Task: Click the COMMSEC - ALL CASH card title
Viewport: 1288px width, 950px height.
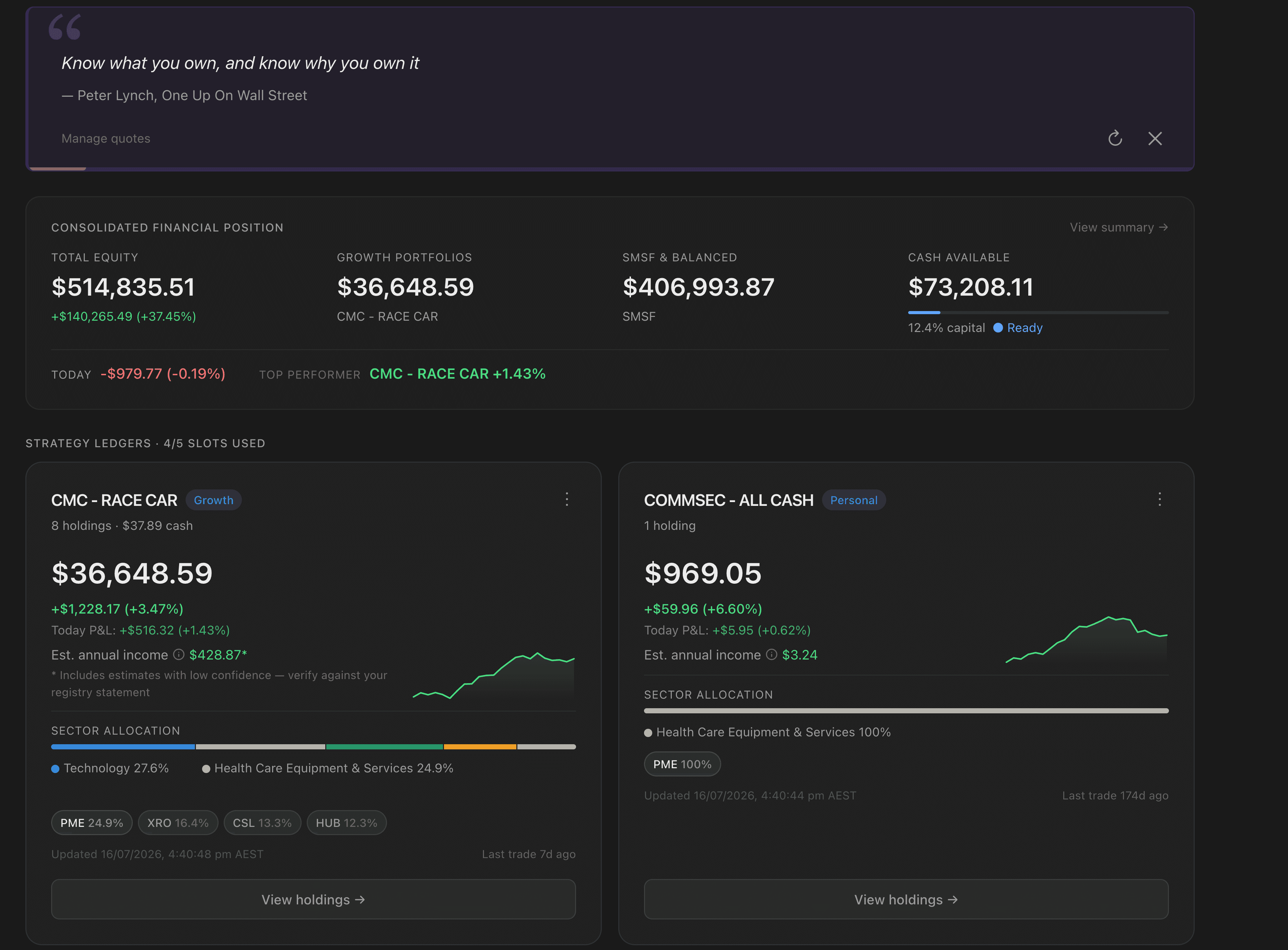Action: [729, 500]
